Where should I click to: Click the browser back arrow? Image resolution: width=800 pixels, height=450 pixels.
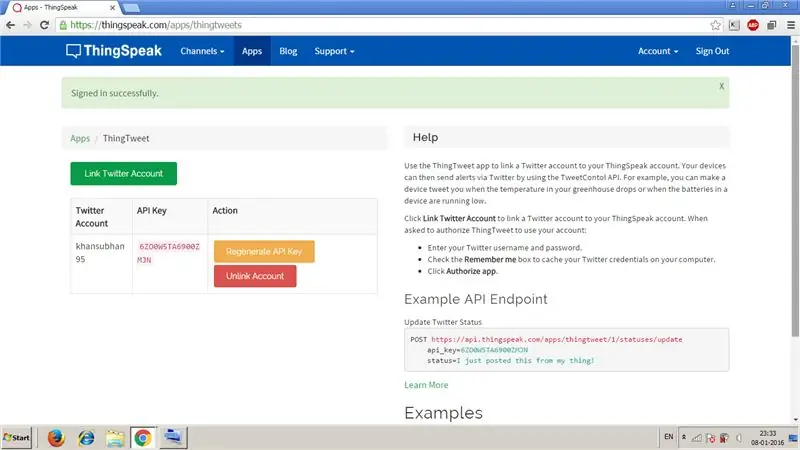(10, 25)
